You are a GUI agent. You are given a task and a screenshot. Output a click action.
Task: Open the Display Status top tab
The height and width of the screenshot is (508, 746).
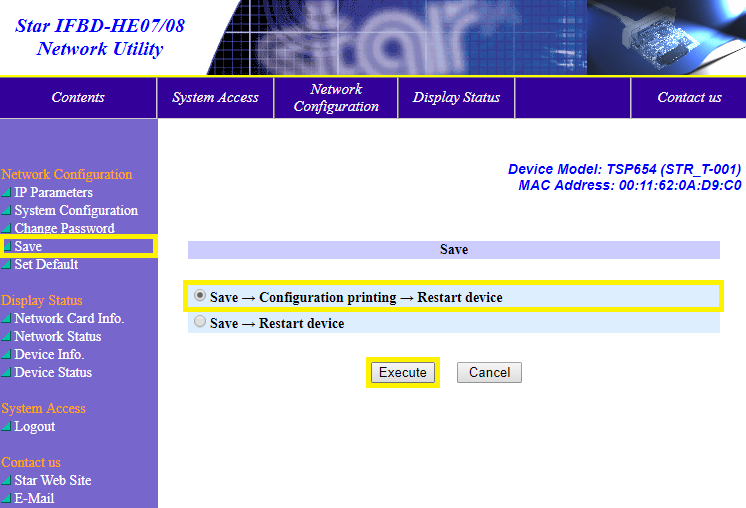coord(456,98)
